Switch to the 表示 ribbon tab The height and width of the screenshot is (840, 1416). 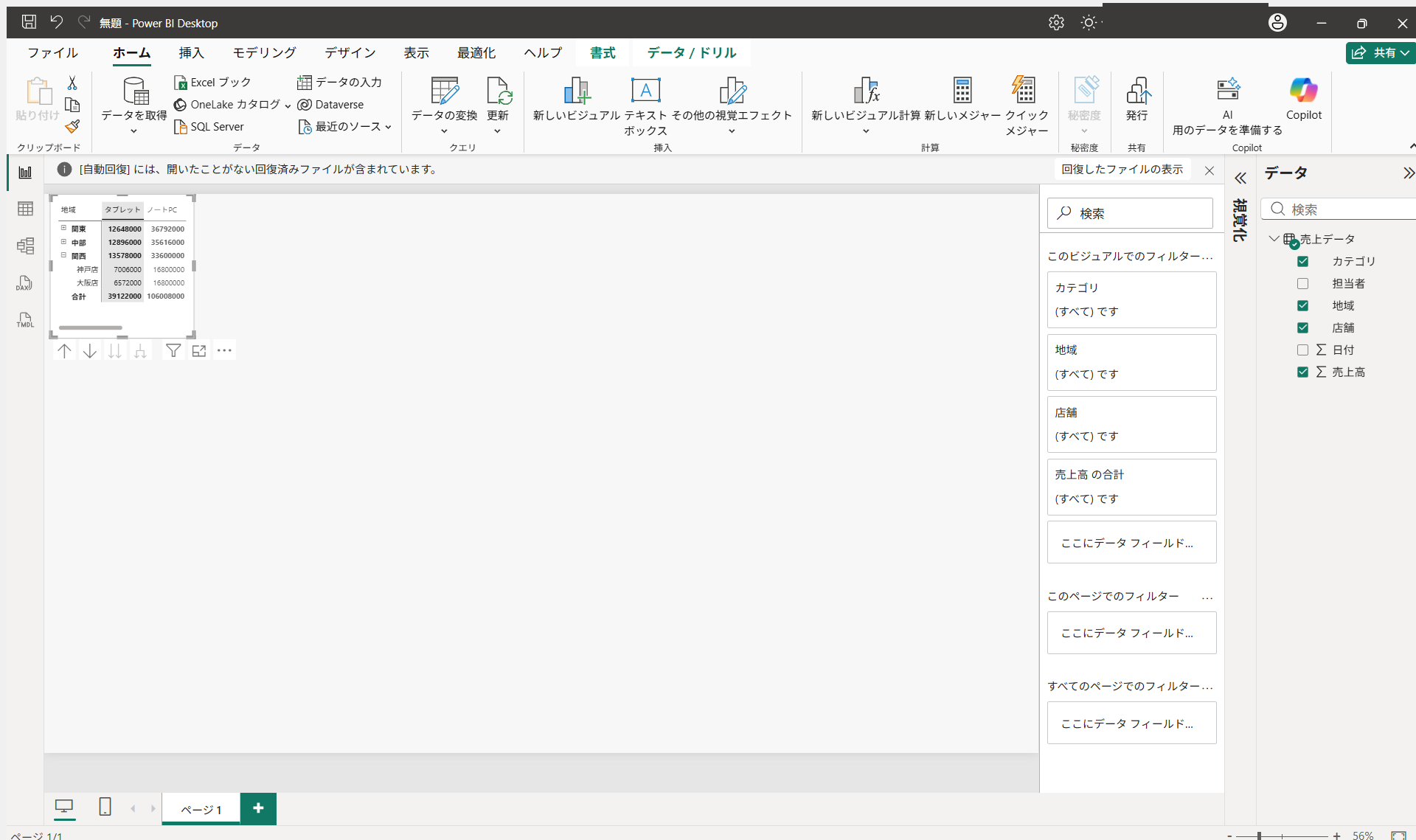pyautogui.click(x=416, y=52)
